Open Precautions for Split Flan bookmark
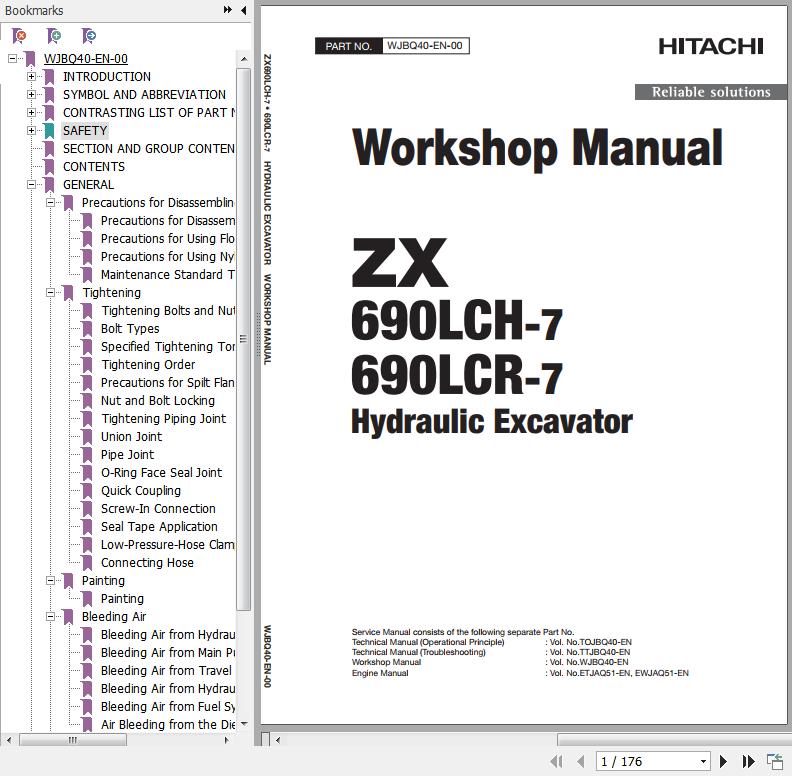Viewport: 792px width, 776px height. tap(168, 383)
